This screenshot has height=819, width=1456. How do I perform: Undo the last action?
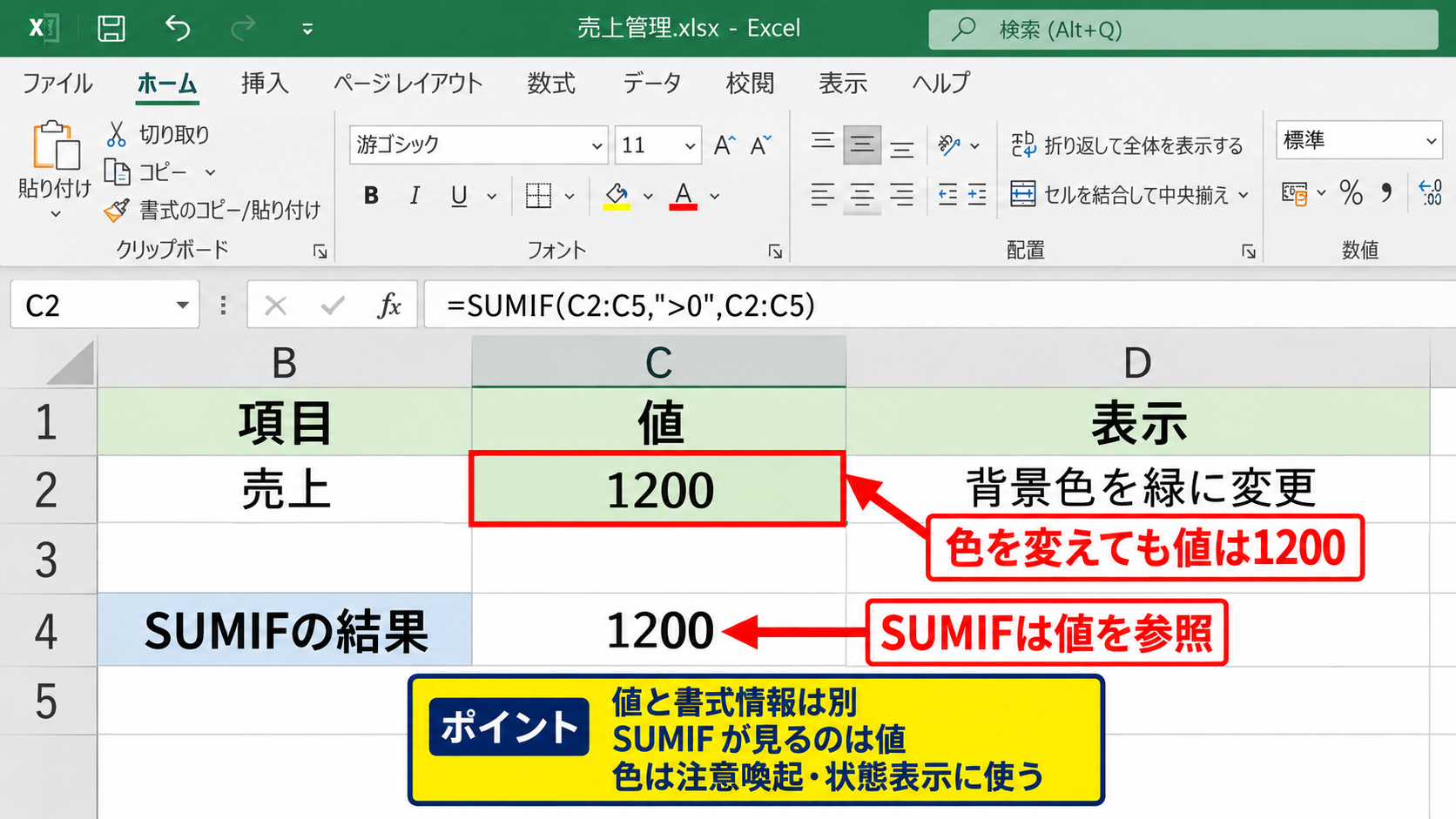178,29
